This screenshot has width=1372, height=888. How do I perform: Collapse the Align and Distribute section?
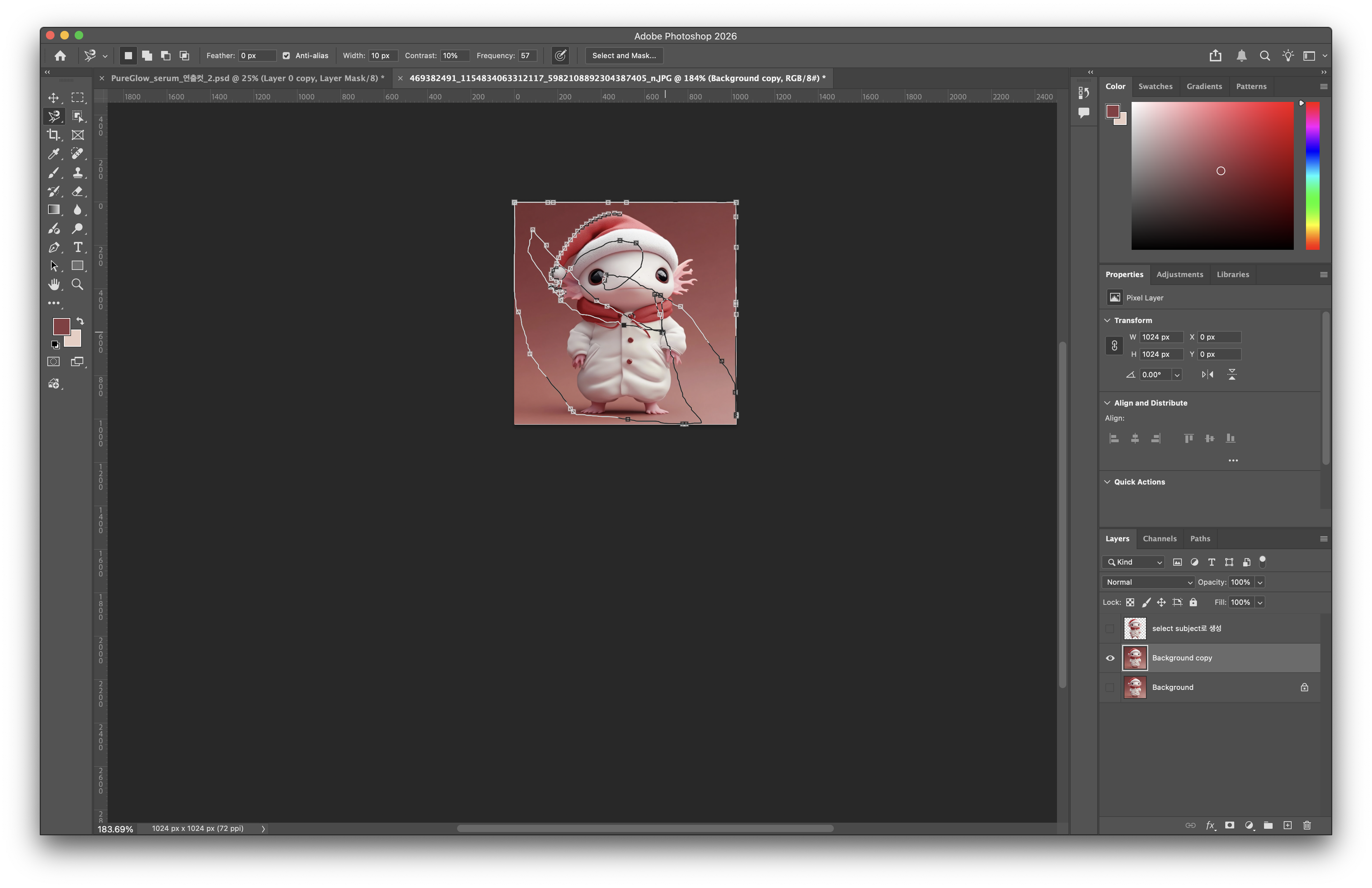1107,403
